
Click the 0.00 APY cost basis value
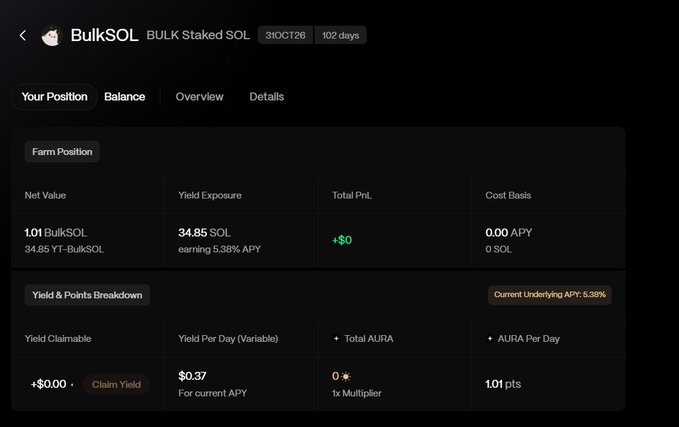[509, 233]
